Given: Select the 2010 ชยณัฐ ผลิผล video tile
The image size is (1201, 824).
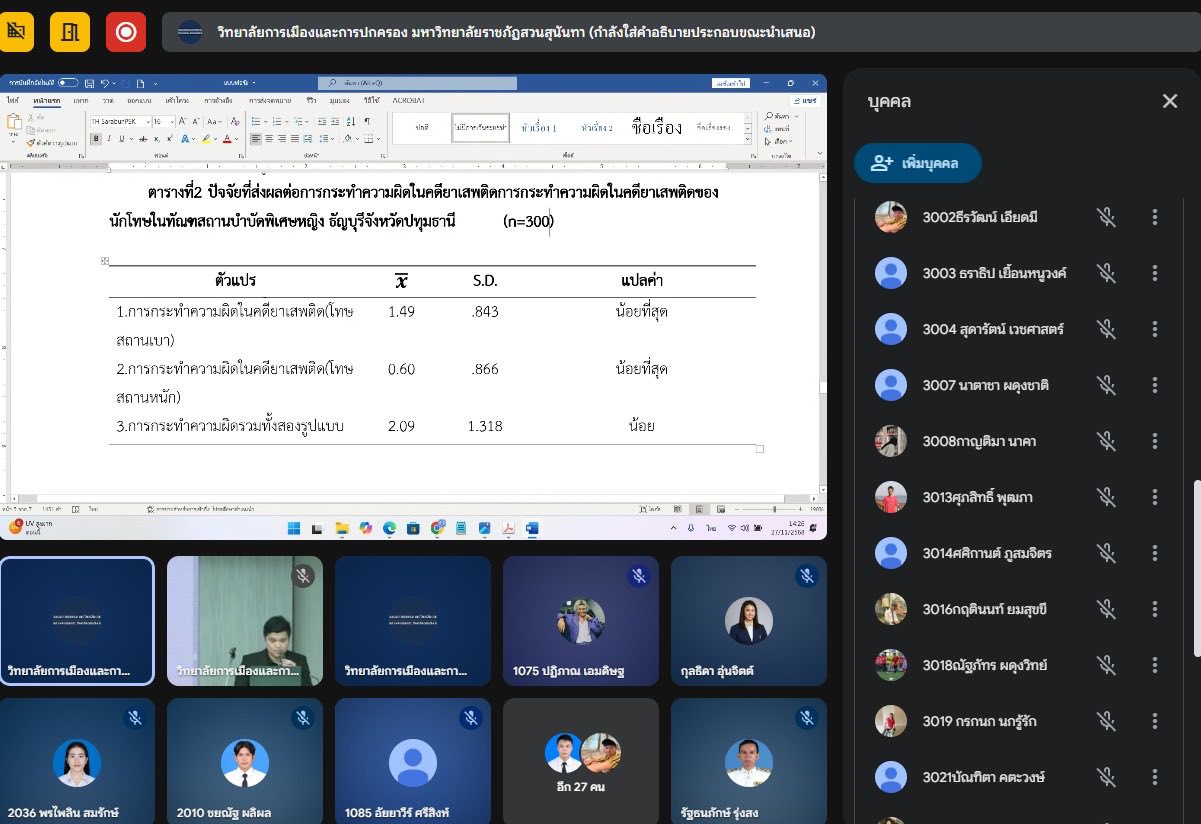Looking at the screenshot, I should coord(245,761).
